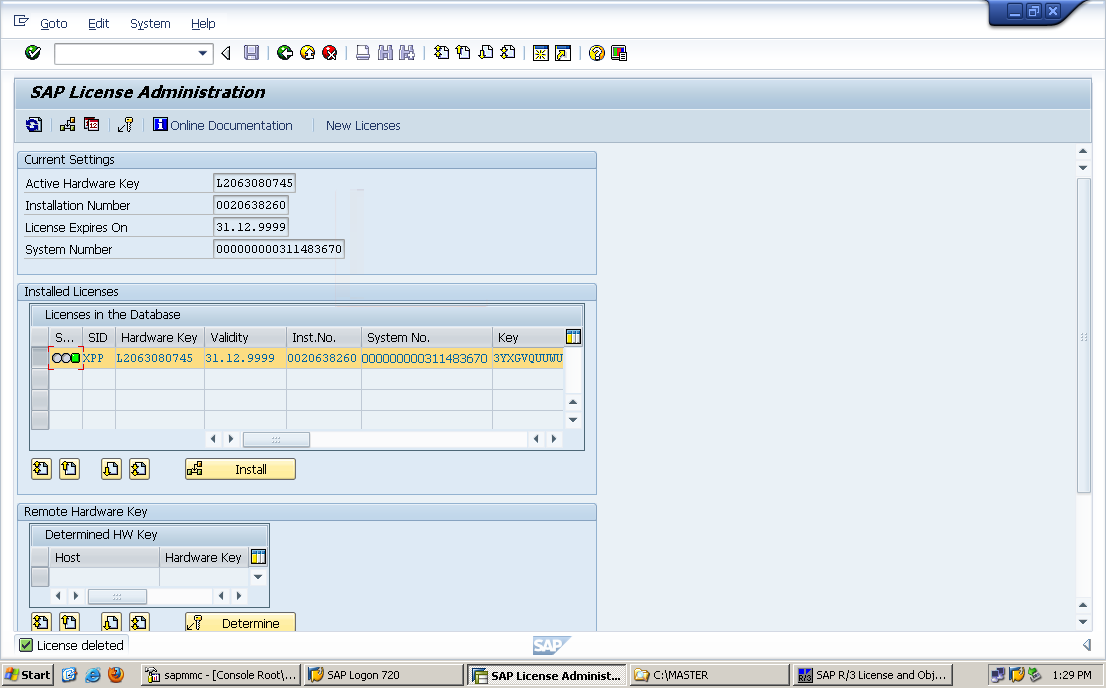Open the Help menu
The width and height of the screenshot is (1106, 688).
coord(203,23)
